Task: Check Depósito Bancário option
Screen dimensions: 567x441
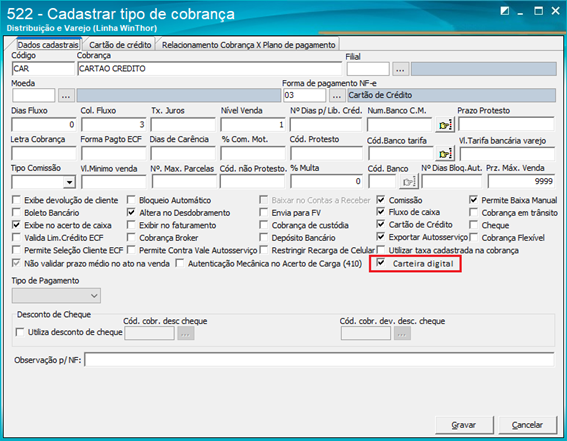Action: point(264,237)
